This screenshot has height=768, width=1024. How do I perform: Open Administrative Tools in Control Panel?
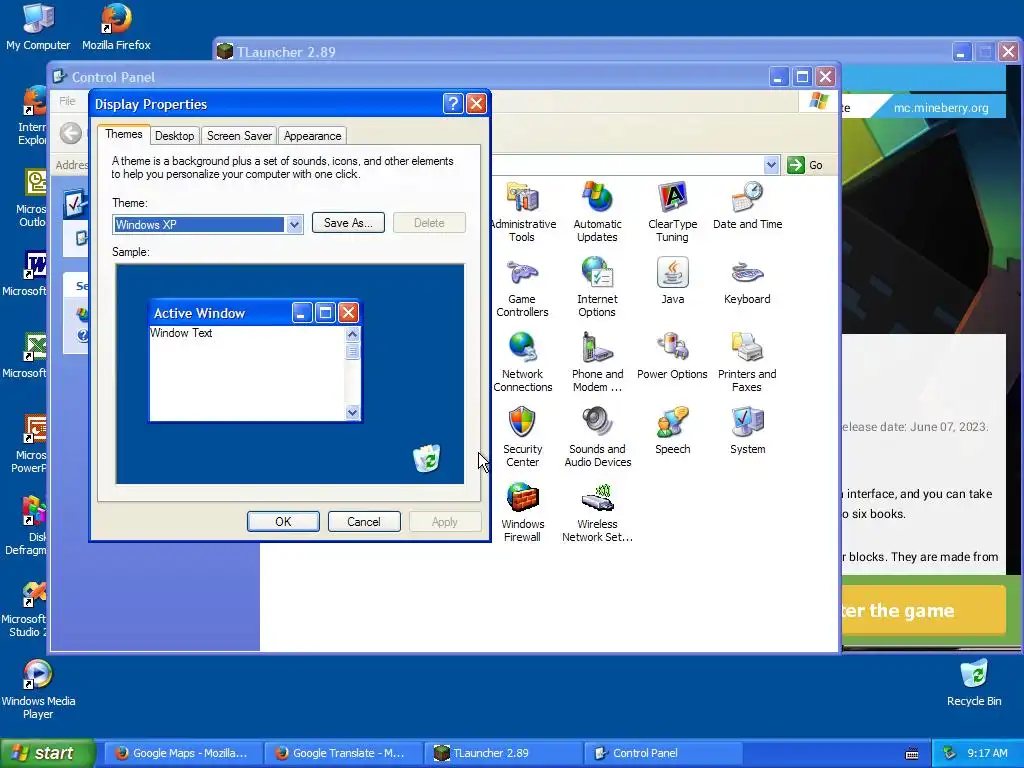click(x=522, y=212)
